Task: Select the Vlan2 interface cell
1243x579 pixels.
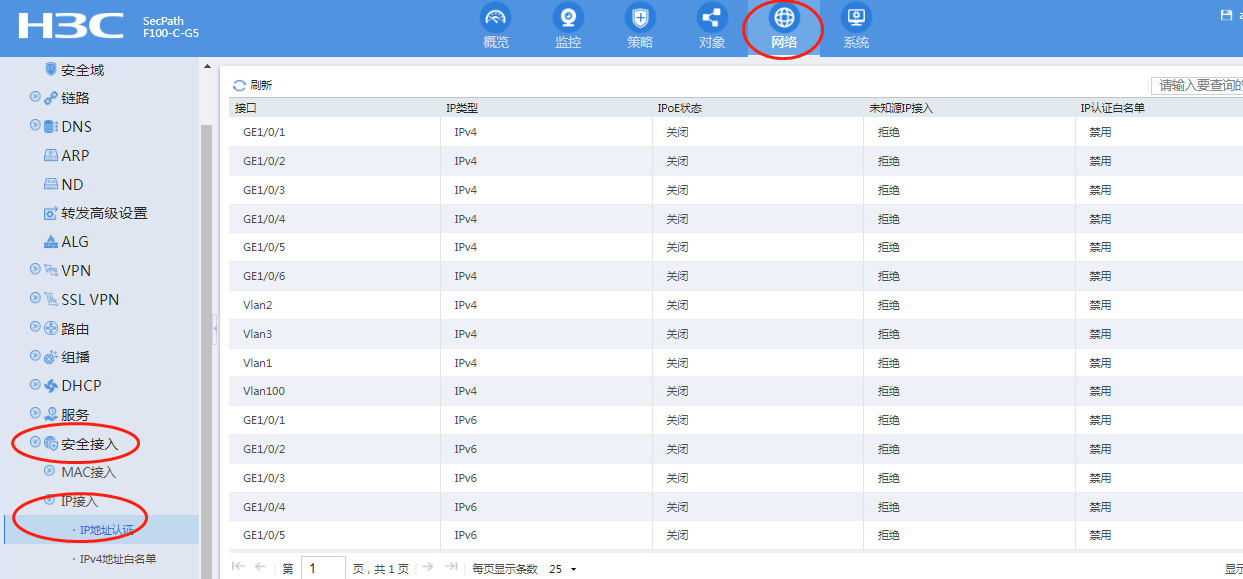Action: click(x=257, y=305)
